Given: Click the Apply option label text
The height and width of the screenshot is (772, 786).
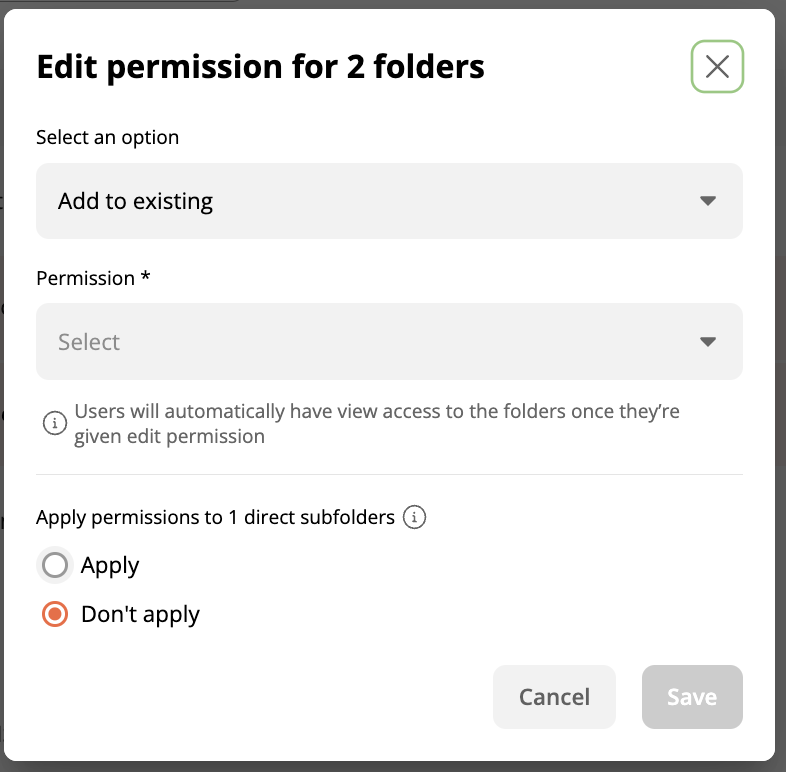Looking at the screenshot, I should click(110, 566).
